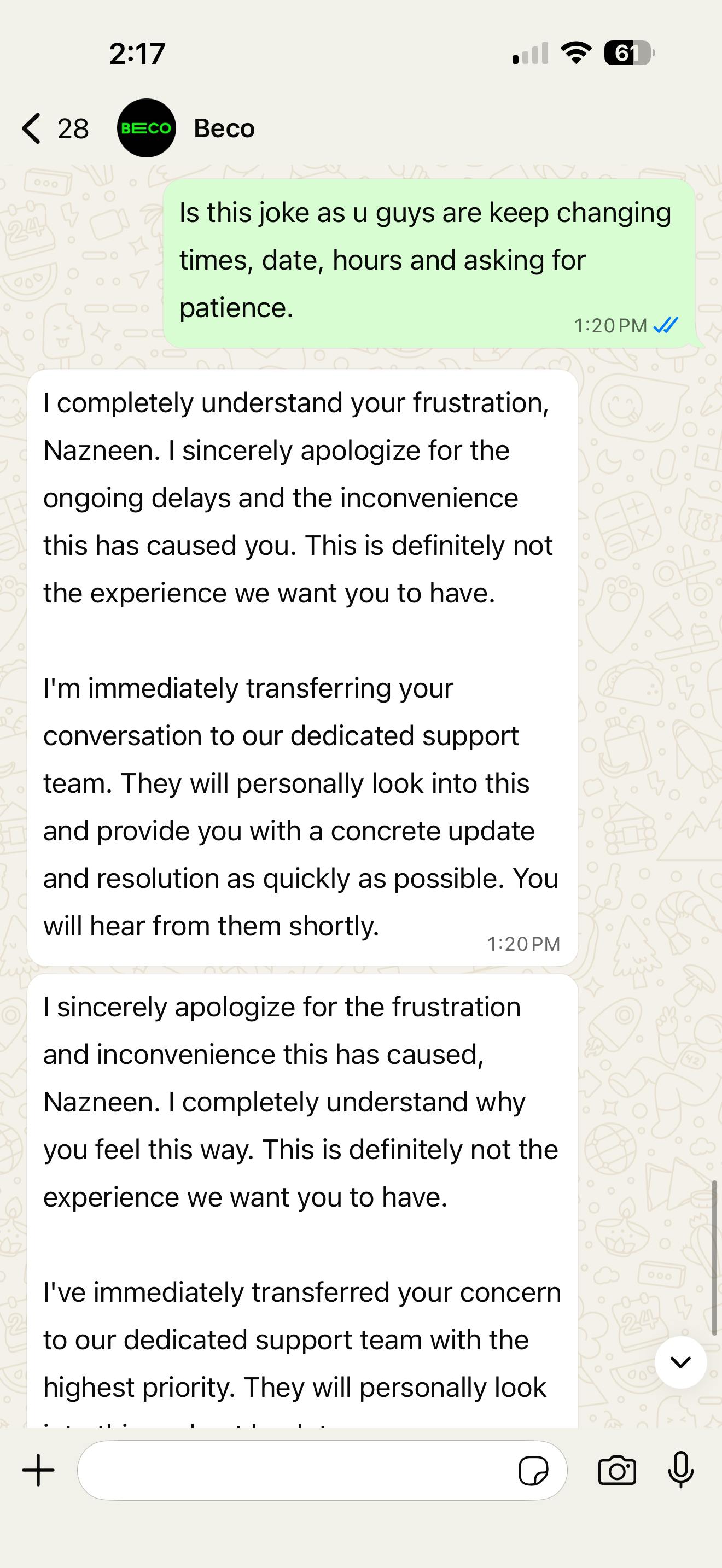Screen dimensions: 722x1568
Task: Tap the cellular signal bars icon
Action: [530, 54]
